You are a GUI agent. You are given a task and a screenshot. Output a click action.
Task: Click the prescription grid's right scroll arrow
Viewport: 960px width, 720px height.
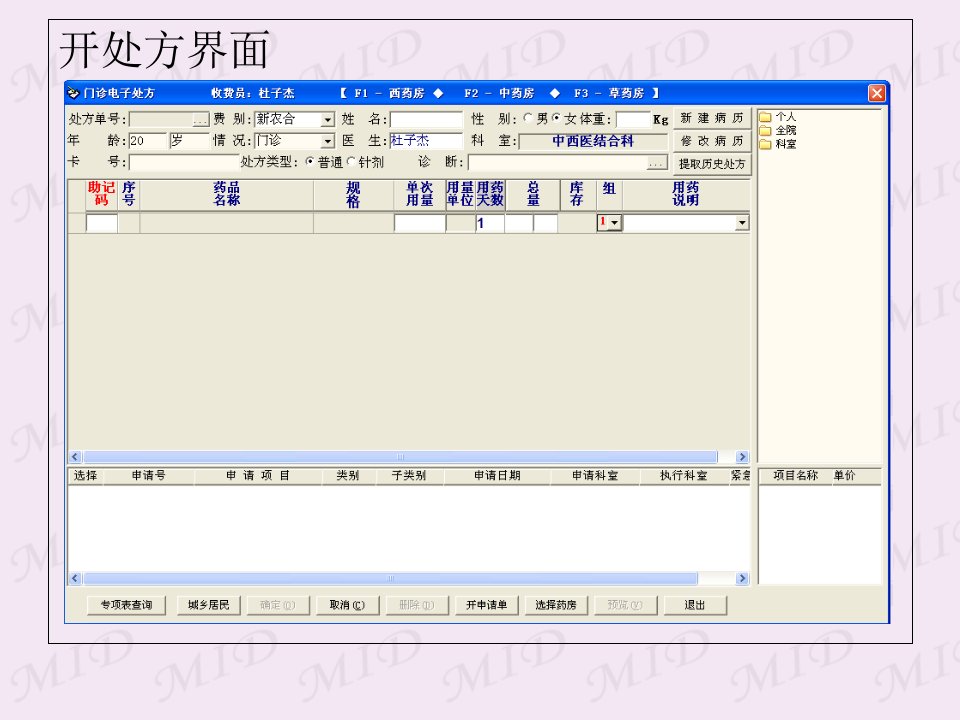pyautogui.click(x=743, y=457)
